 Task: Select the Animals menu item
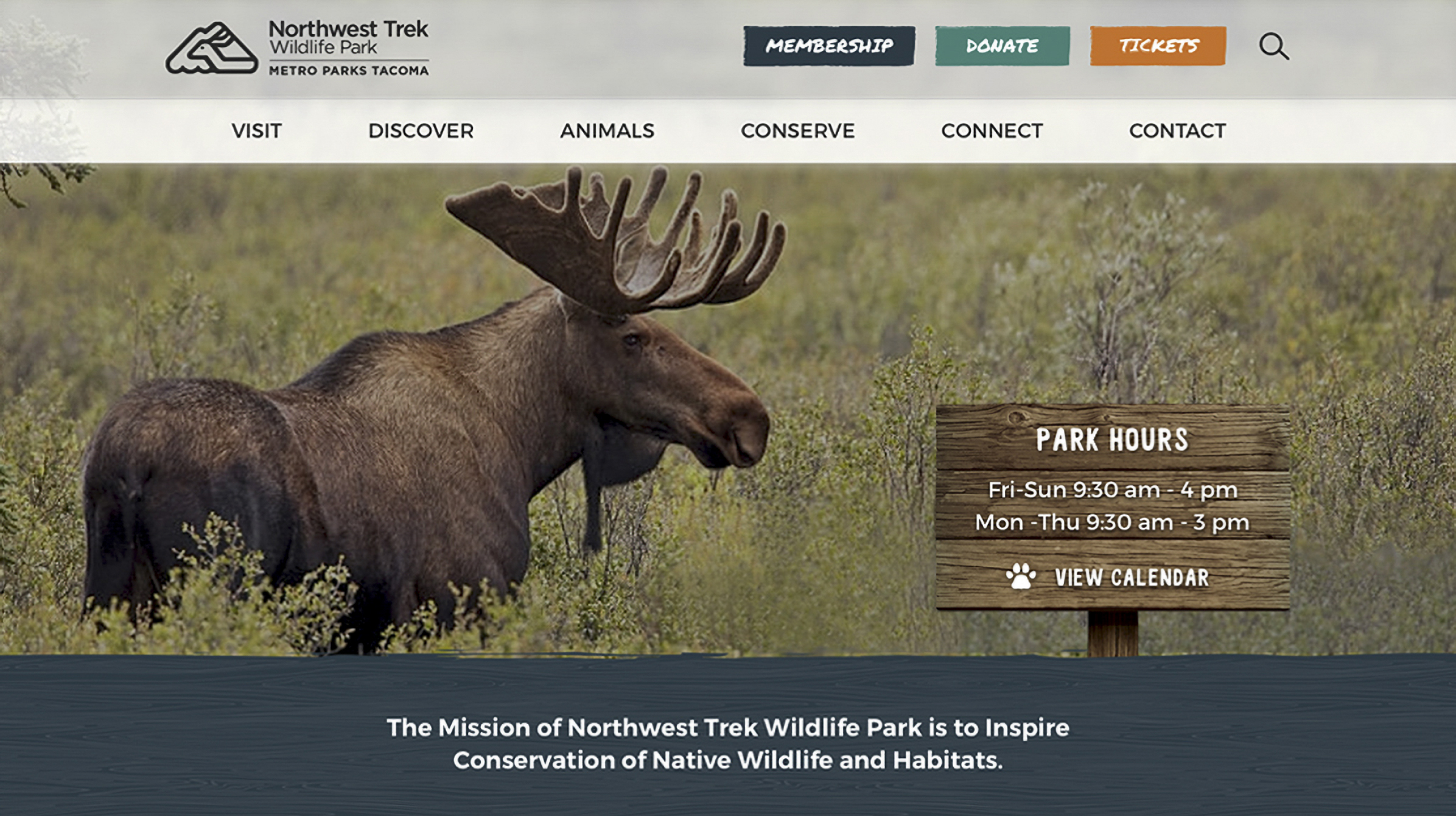tap(607, 131)
